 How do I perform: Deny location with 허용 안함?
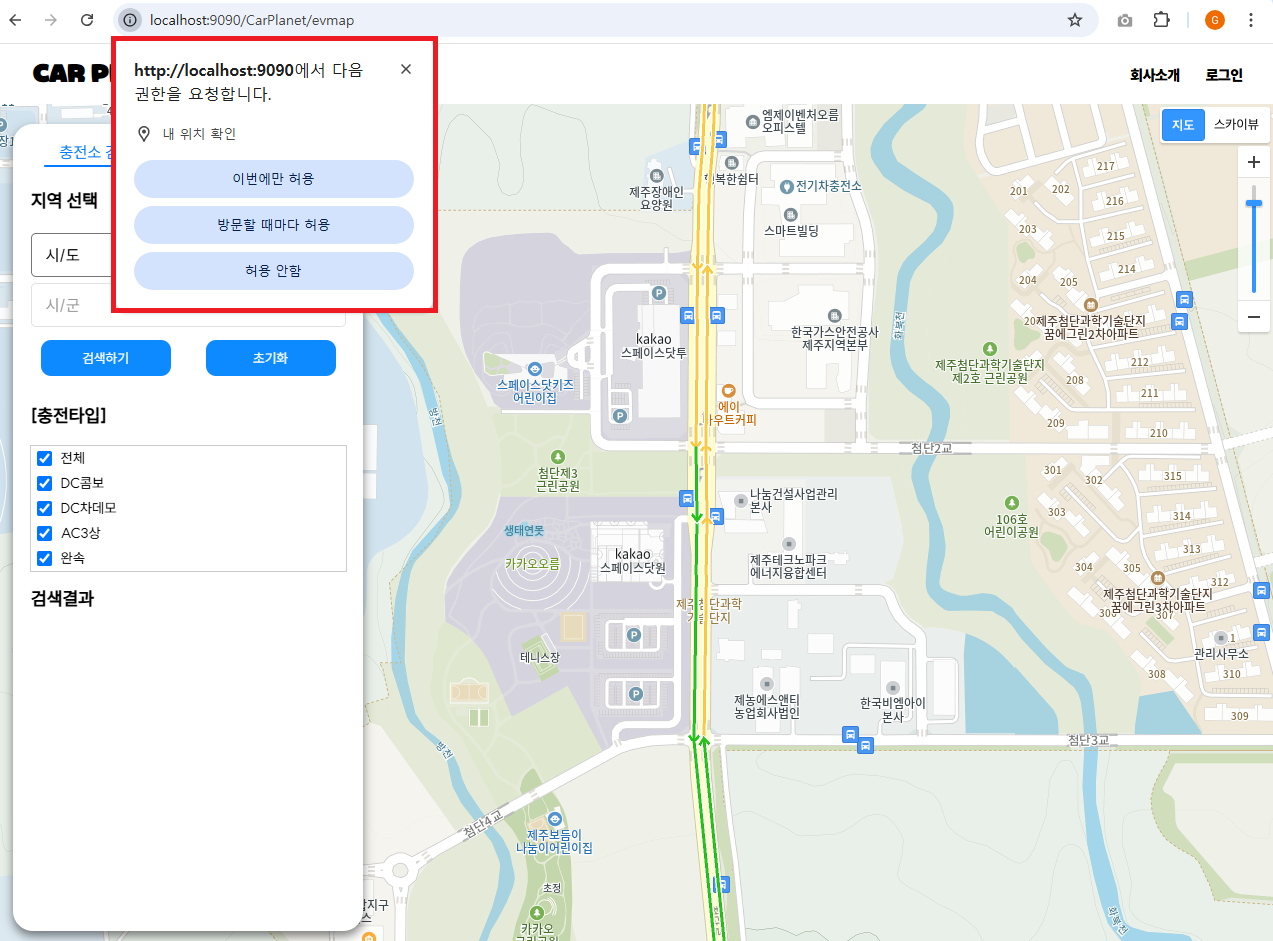[x=274, y=271]
